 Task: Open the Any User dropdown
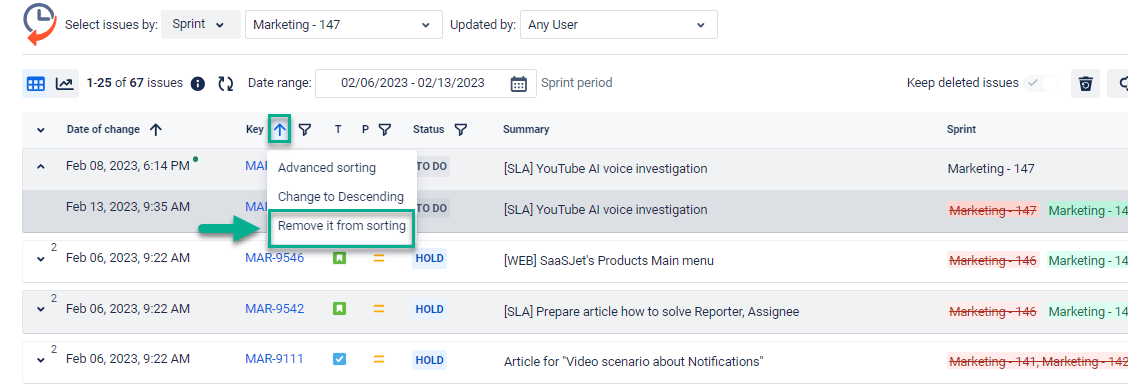(619, 24)
